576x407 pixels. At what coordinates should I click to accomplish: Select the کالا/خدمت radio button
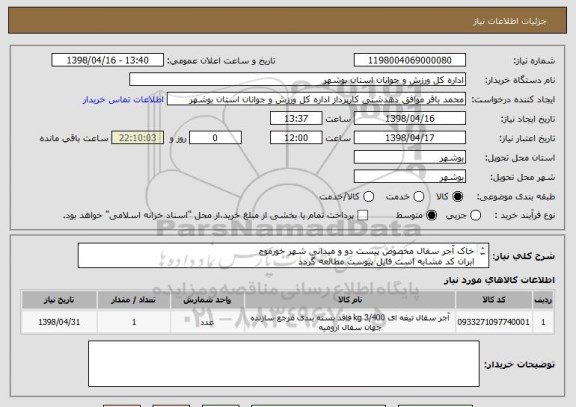(x=368, y=197)
